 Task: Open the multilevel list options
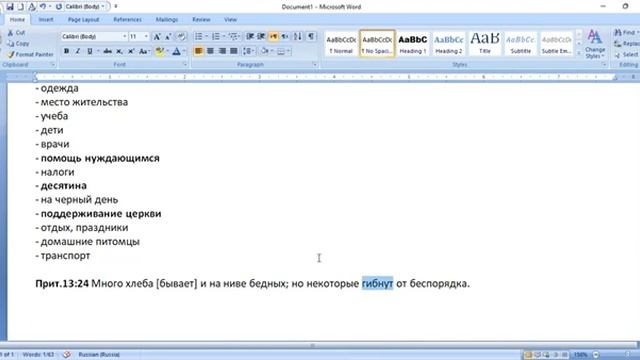[233, 37]
